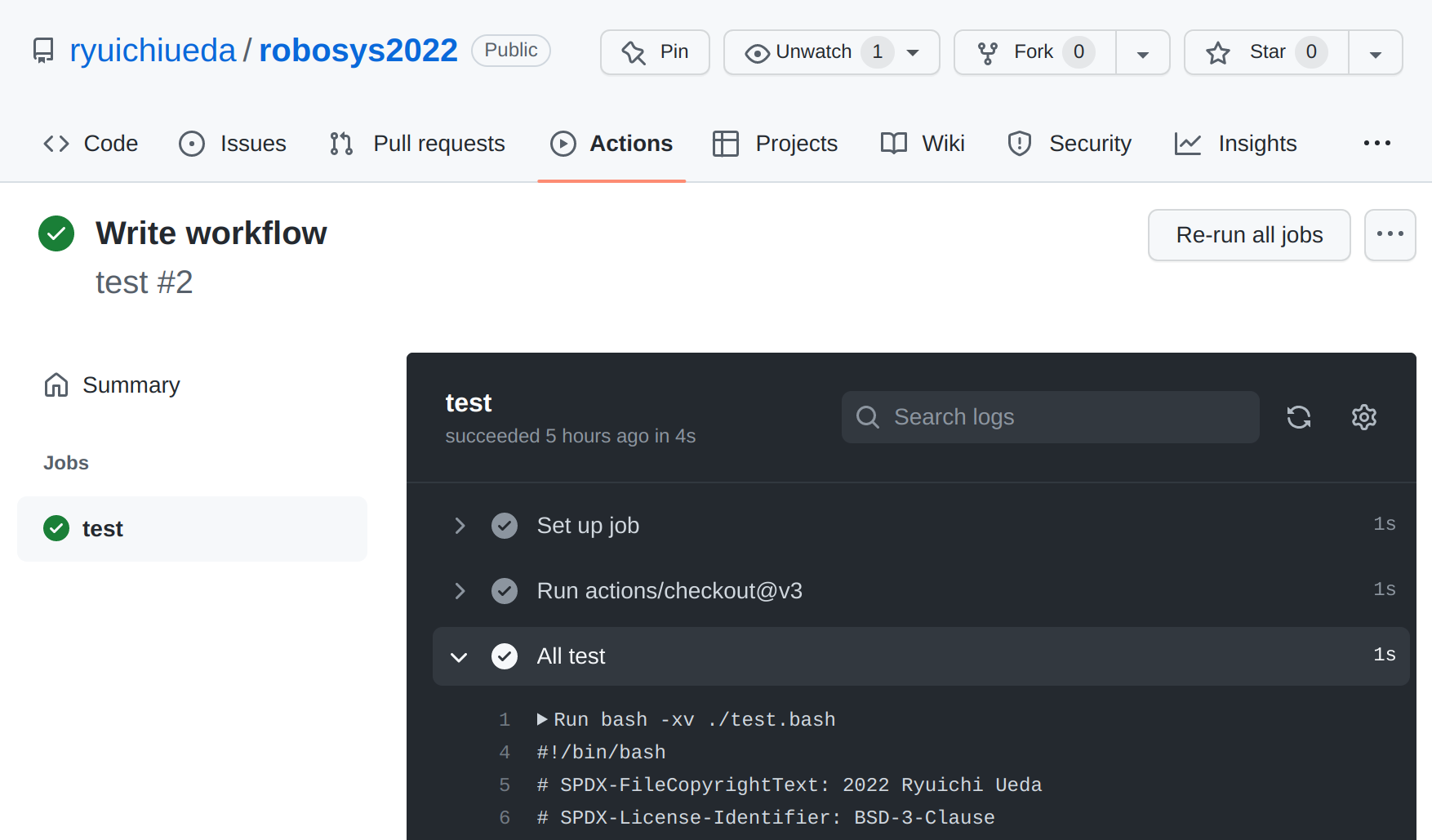The width and height of the screenshot is (1432, 840).
Task: Expand the Run actions/checkout@v3 step
Action: (460, 591)
